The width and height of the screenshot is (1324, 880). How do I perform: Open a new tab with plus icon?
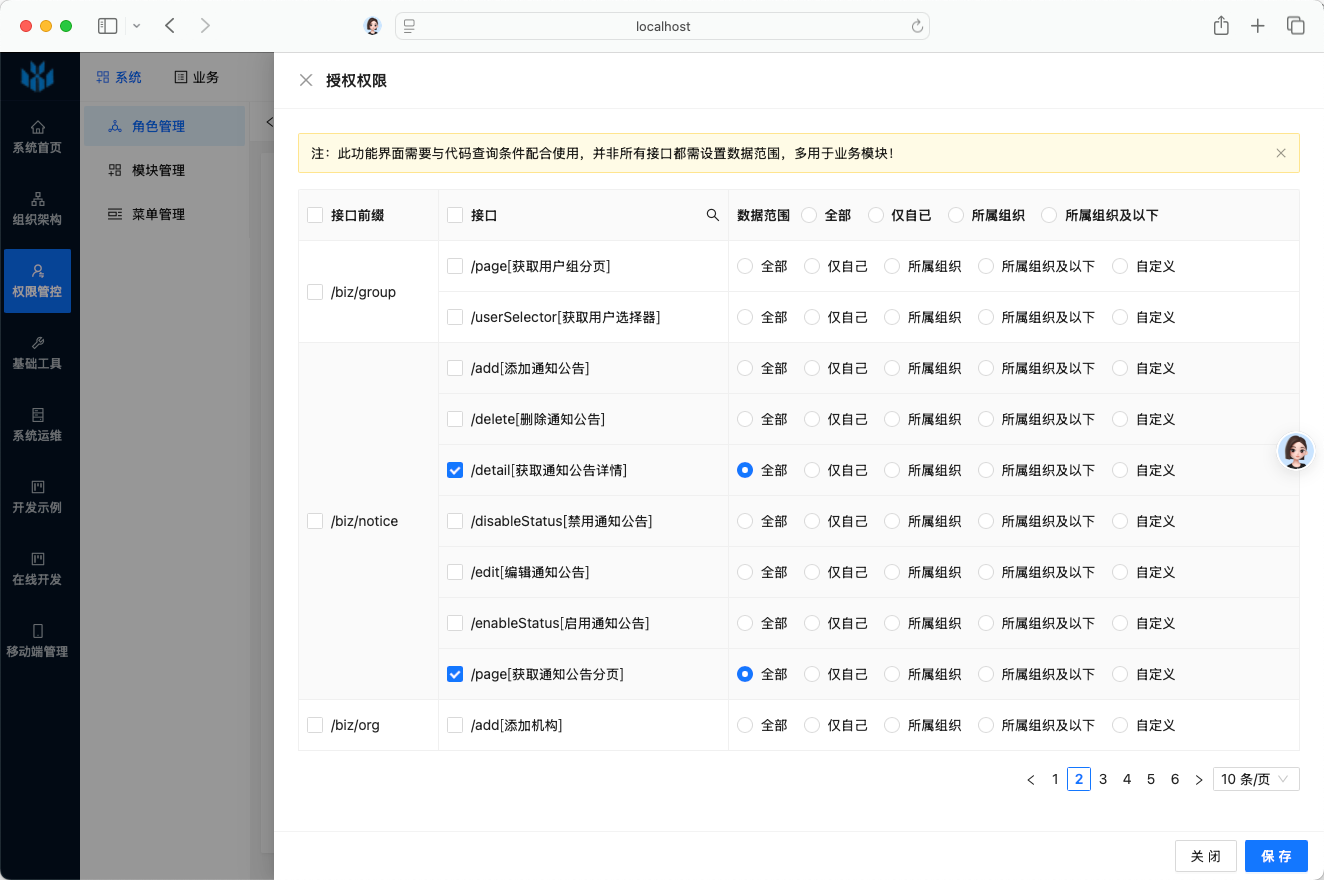click(1258, 26)
